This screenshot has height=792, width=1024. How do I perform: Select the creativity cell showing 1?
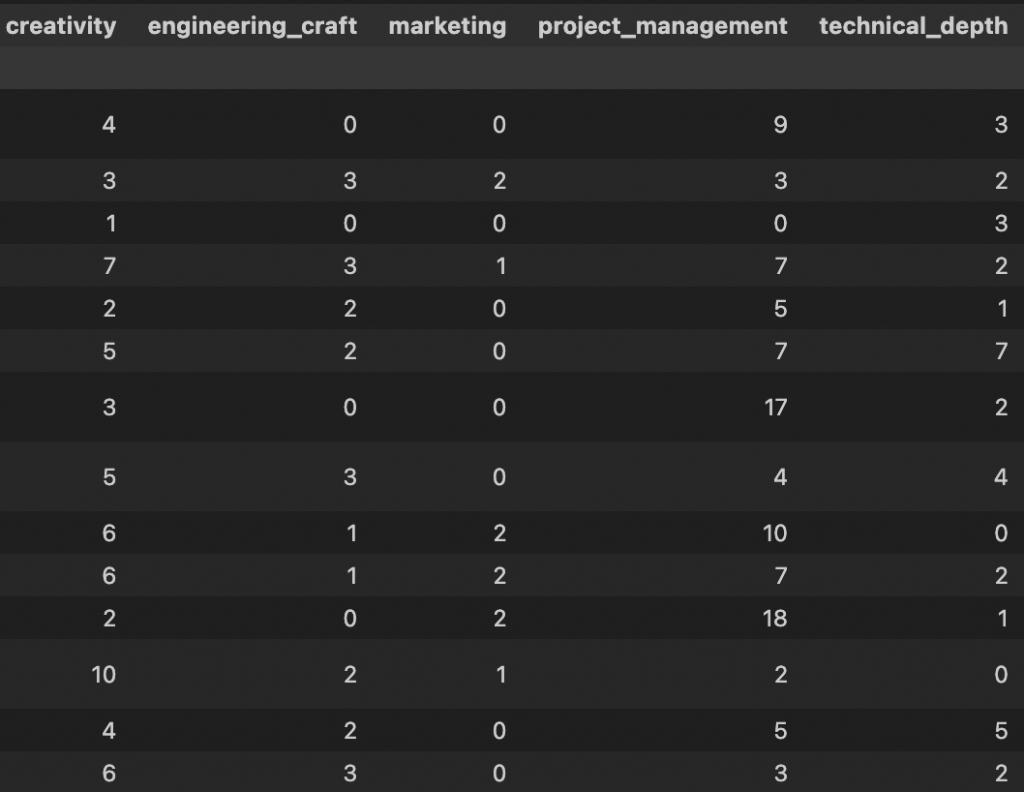109,223
